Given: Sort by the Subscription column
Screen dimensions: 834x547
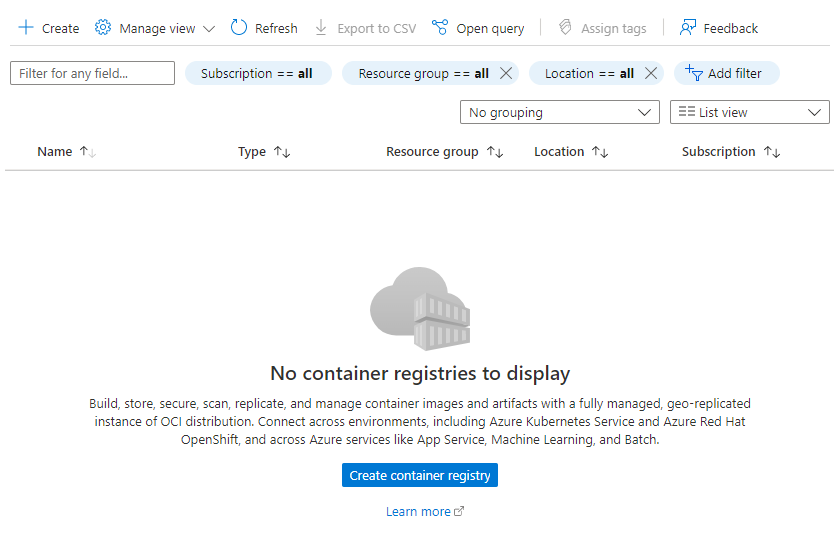Looking at the screenshot, I should [x=719, y=152].
